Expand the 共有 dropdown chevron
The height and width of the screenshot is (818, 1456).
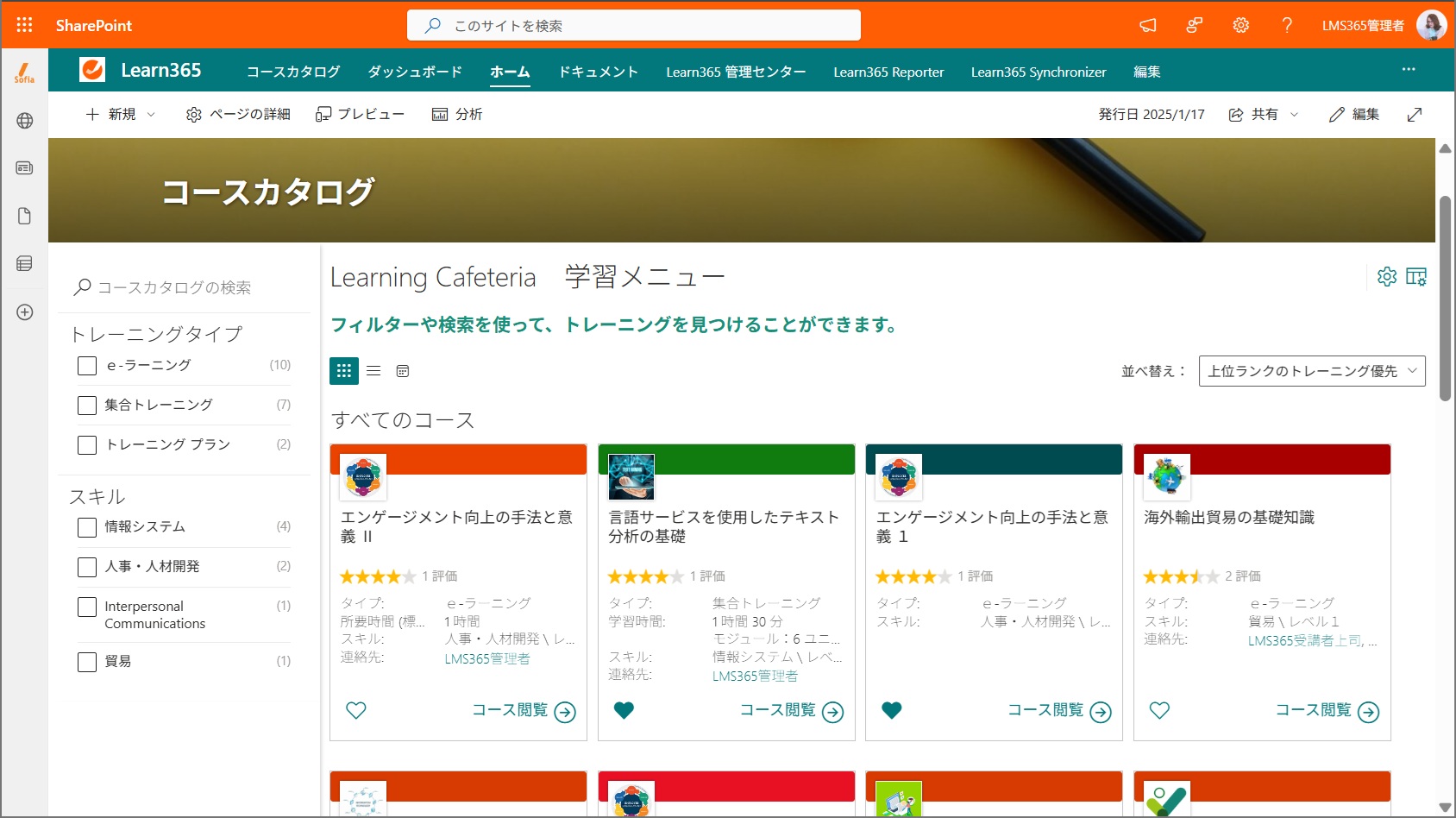(1294, 115)
